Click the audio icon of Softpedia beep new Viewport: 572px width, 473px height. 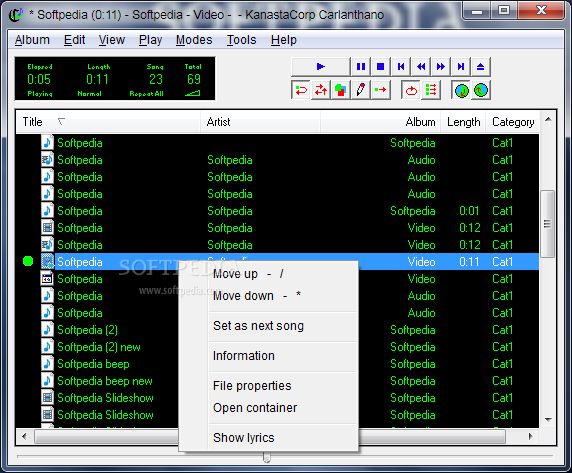[47, 381]
